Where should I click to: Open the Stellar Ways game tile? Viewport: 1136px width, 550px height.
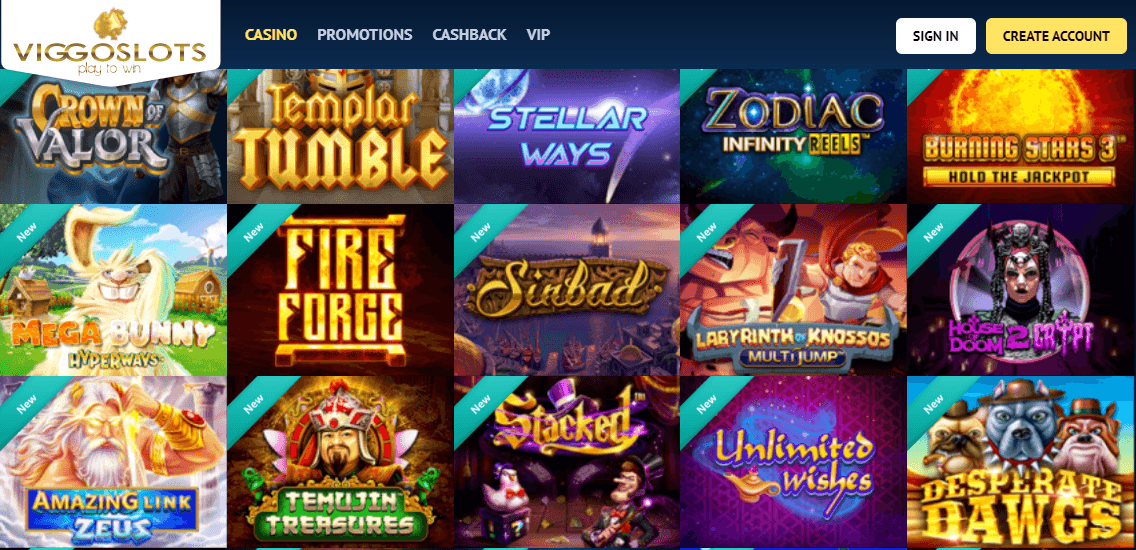pos(567,136)
